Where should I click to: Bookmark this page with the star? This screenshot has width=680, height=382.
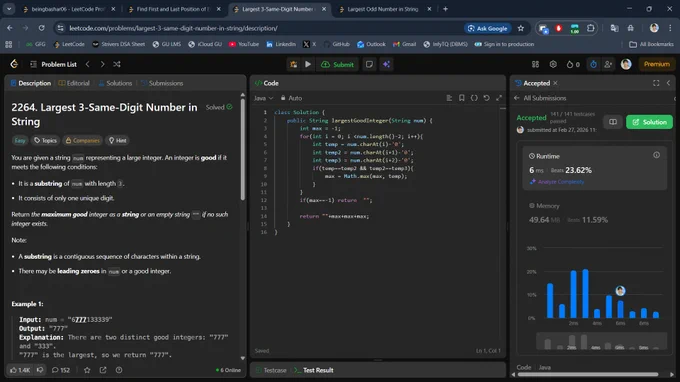coord(521,28)
